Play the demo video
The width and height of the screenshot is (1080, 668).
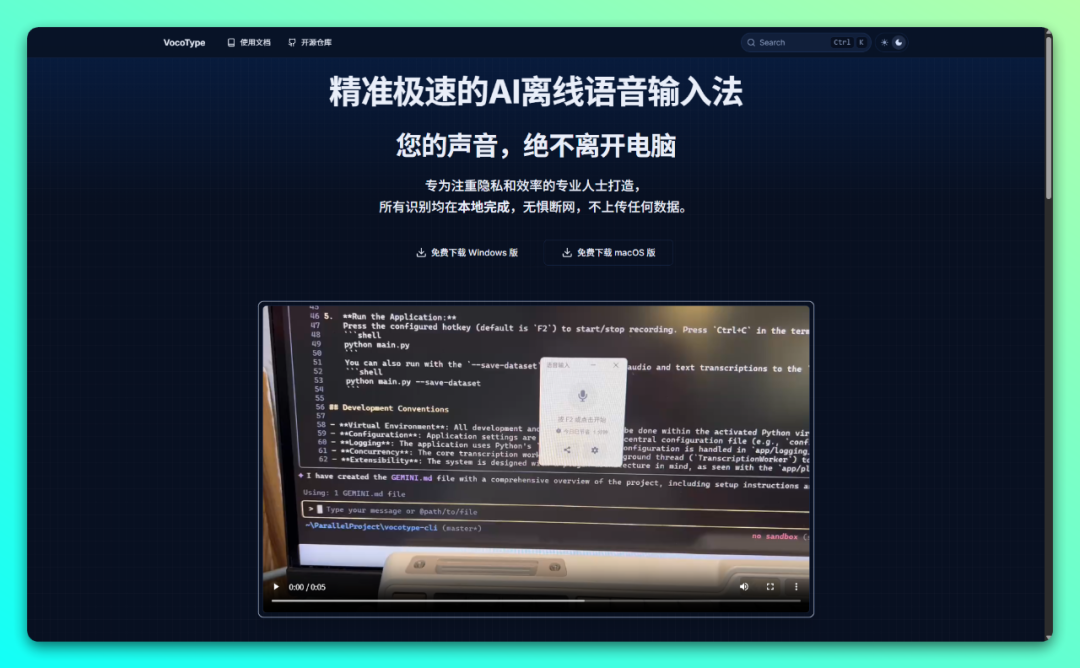click(275, 587)
